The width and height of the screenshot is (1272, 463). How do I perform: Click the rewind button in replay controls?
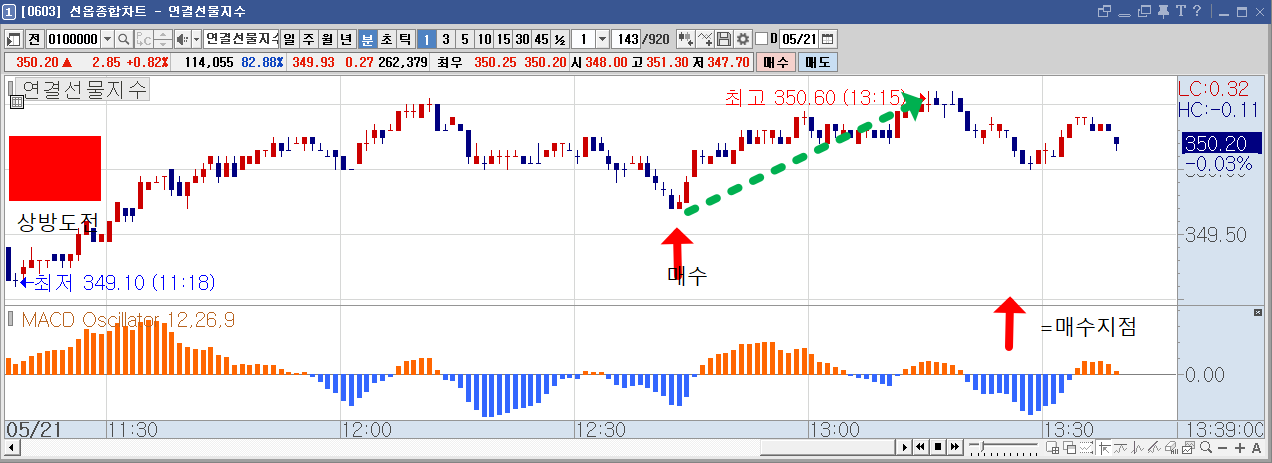point(920,447)
